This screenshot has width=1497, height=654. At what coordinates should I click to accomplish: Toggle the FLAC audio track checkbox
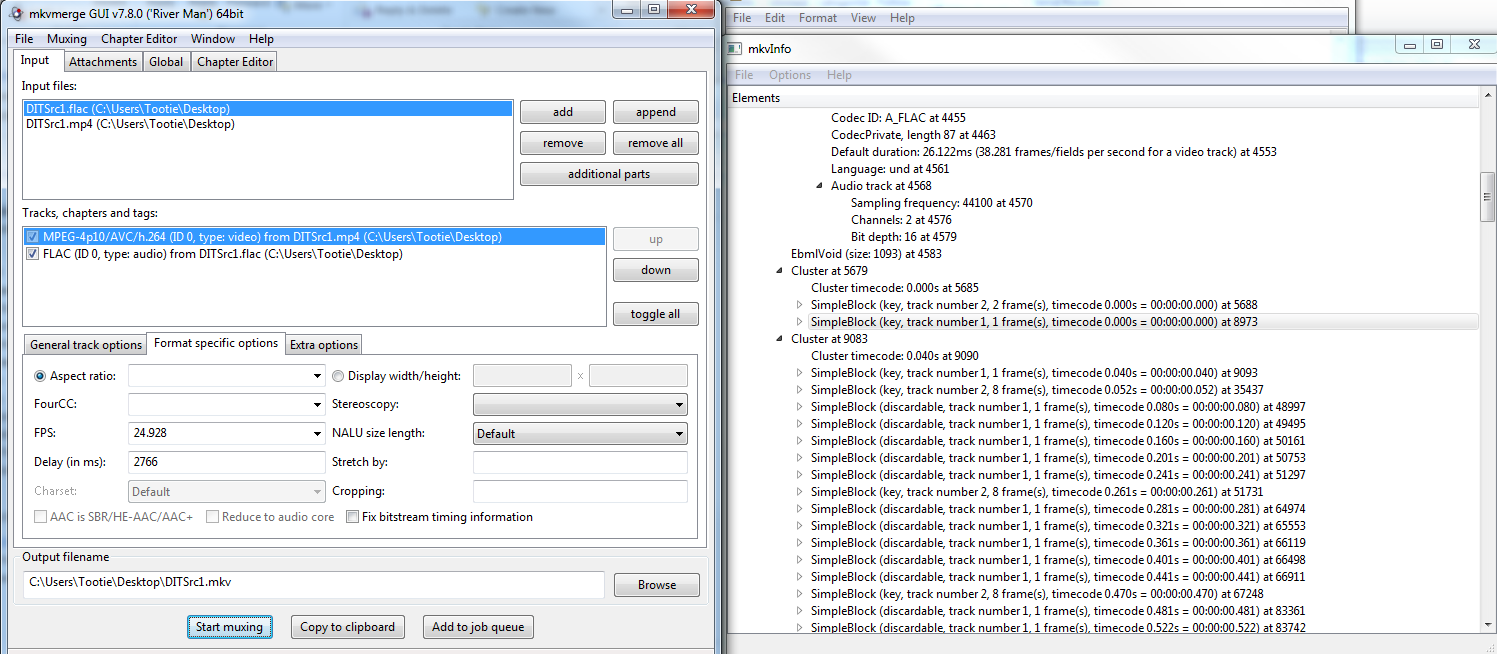pos(34,254)
